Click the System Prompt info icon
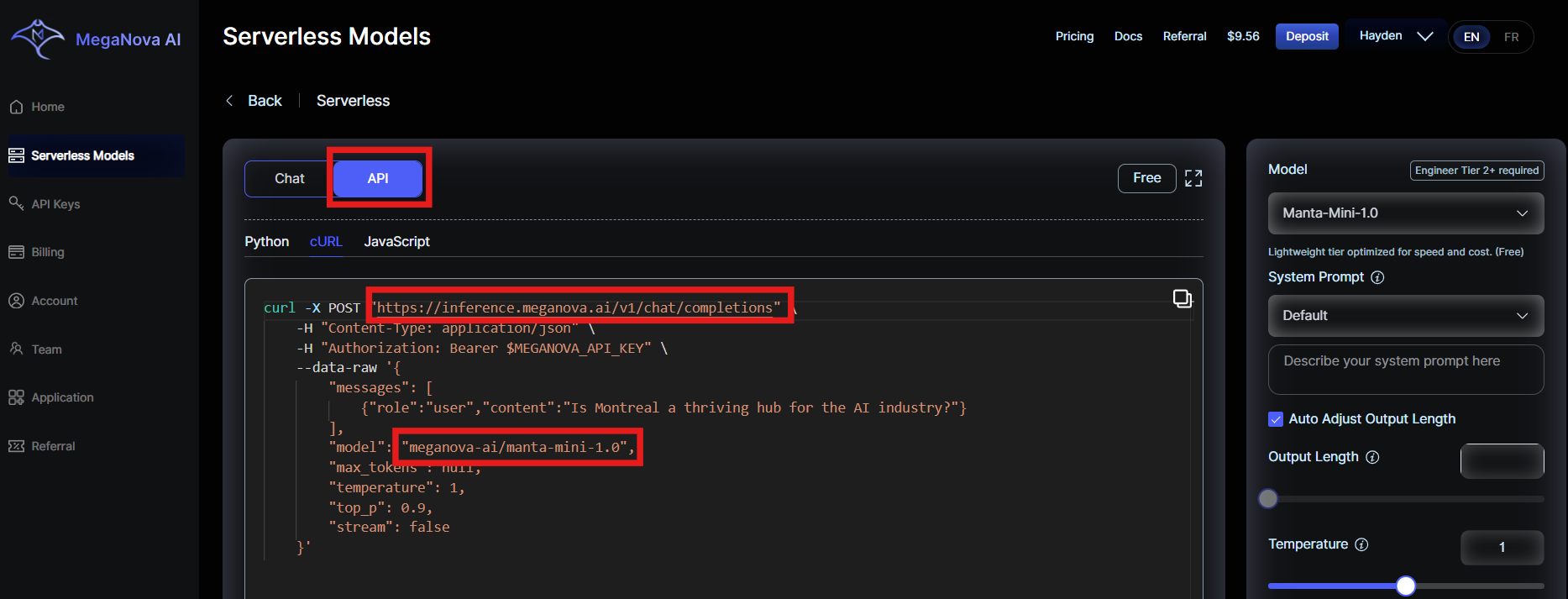Viewport: 1568px width, 599px height. (1377, 277)
